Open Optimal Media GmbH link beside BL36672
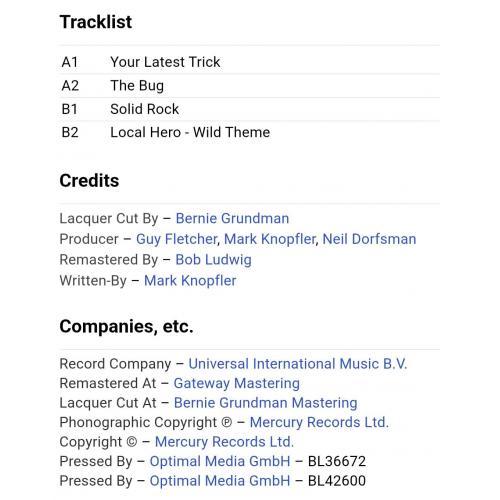500x500 pixels. click(x=220, y=461)
